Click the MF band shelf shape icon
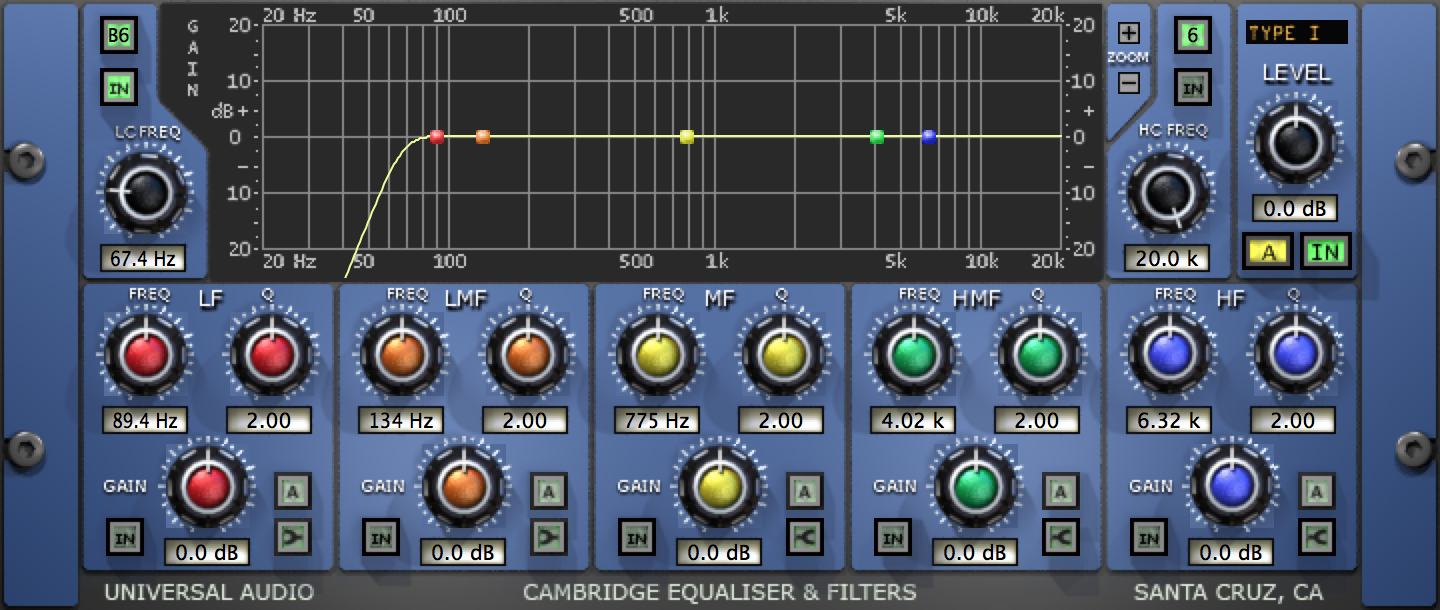Viewport: 1440px width, 610px height. pyautogui.click(x=805, y=537)
